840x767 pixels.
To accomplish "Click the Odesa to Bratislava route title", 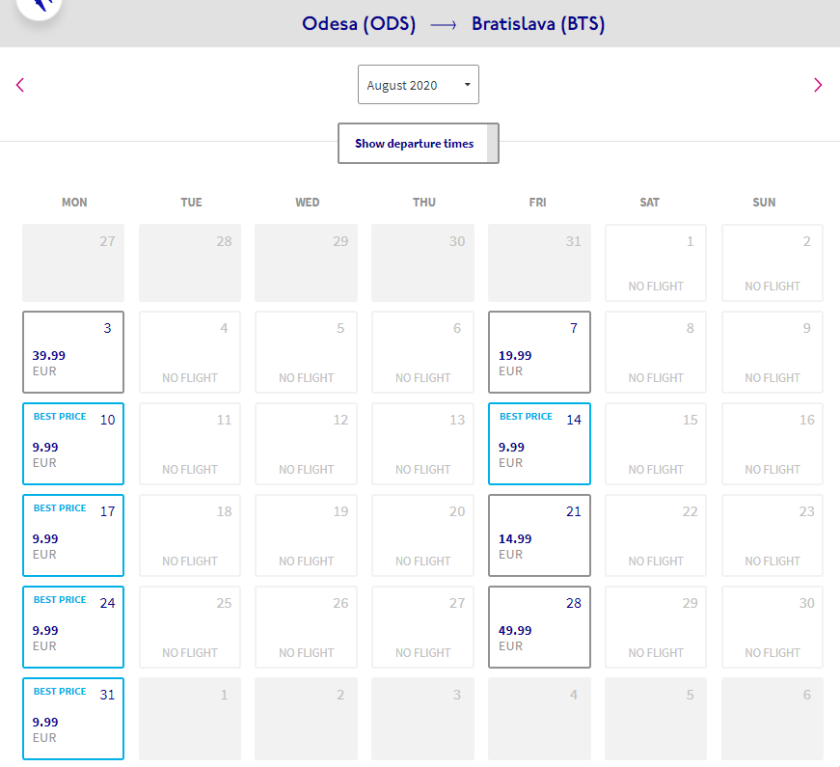I will click(x=453, y=24).
